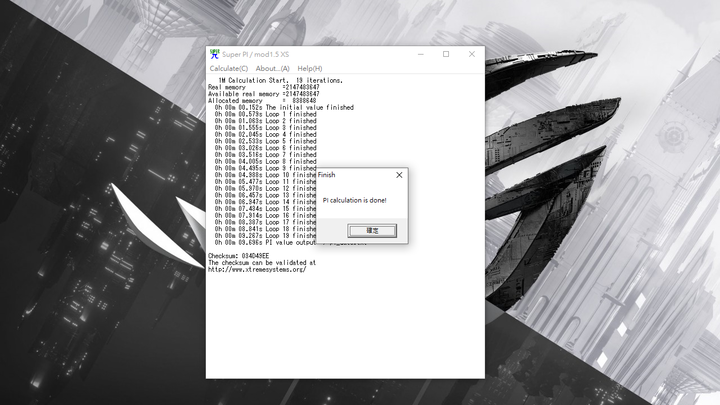Click the 'Loop 17' line
Screen dimensions: 720x405
(x=265, y=222)
